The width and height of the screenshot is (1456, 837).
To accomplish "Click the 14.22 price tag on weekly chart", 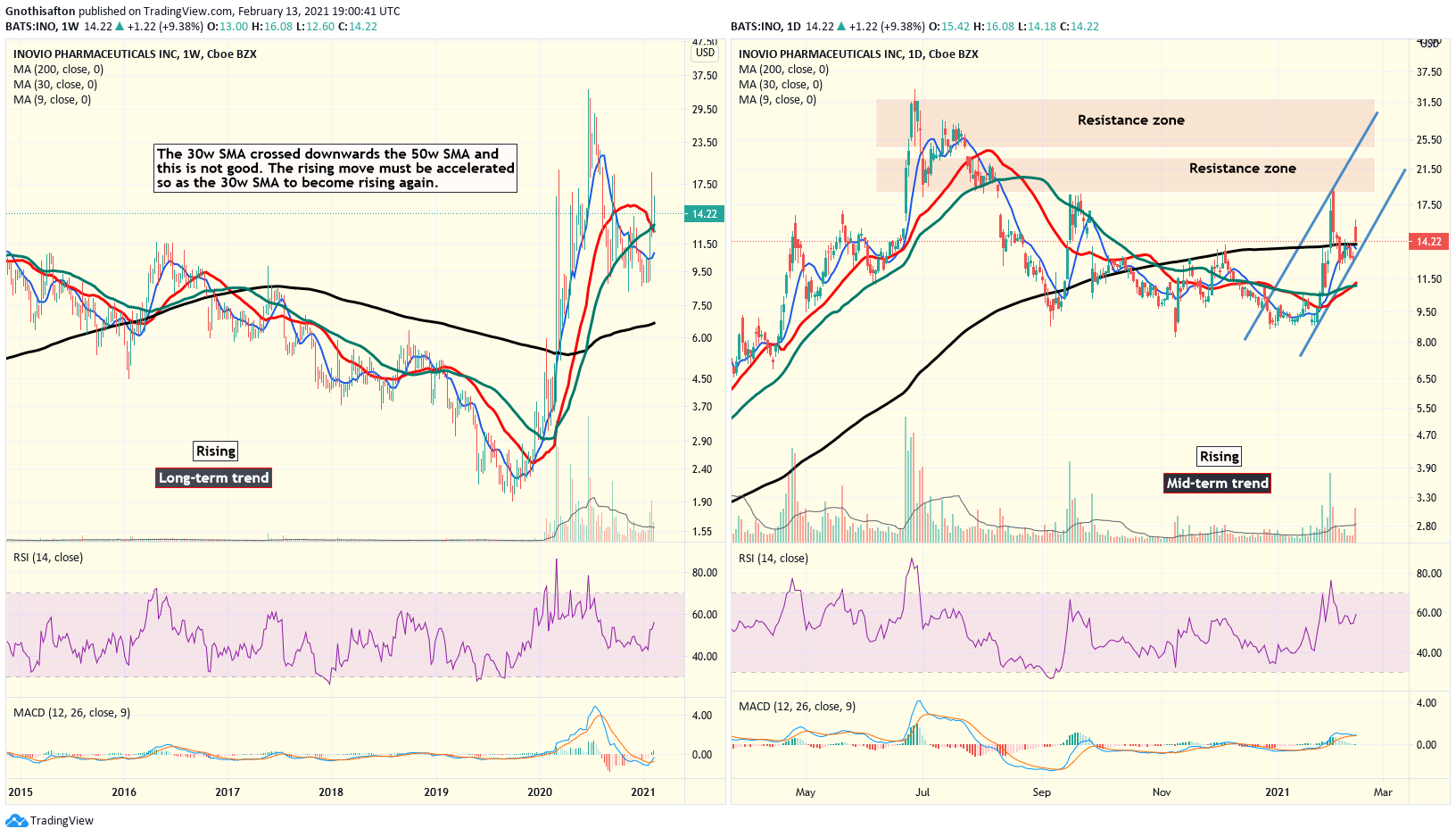I will click(x=705, y=214).
